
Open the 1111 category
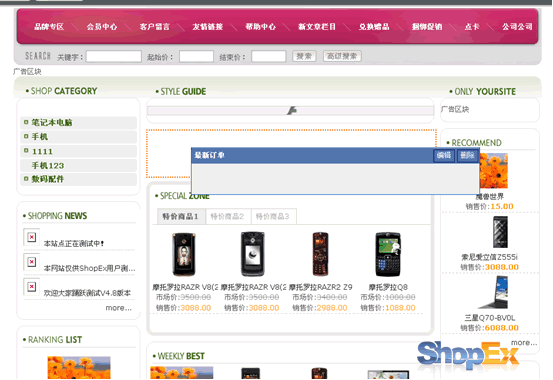pyautogui.click(x=42, y=151)
